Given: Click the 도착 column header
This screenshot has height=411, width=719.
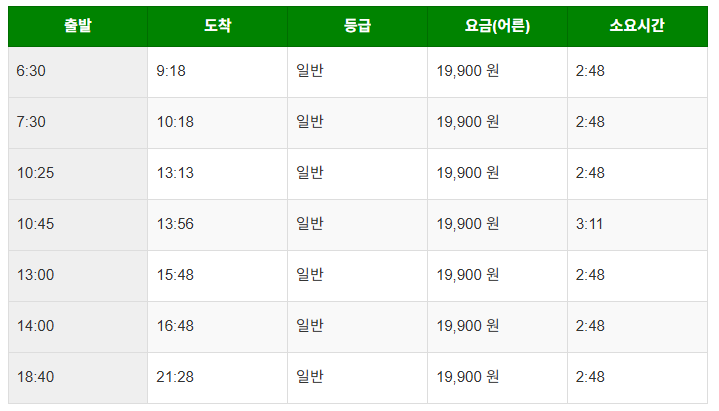Looking at the screenshot, I should tap(218, 27).
